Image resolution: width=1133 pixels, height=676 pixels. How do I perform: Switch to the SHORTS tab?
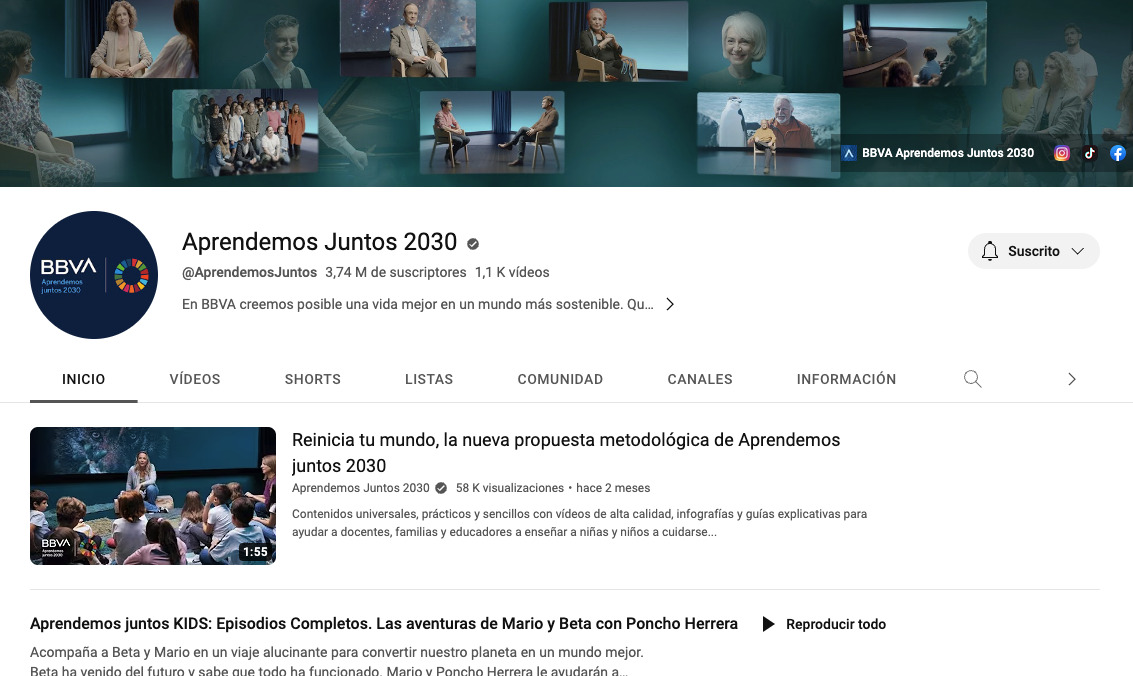[312, 379]
